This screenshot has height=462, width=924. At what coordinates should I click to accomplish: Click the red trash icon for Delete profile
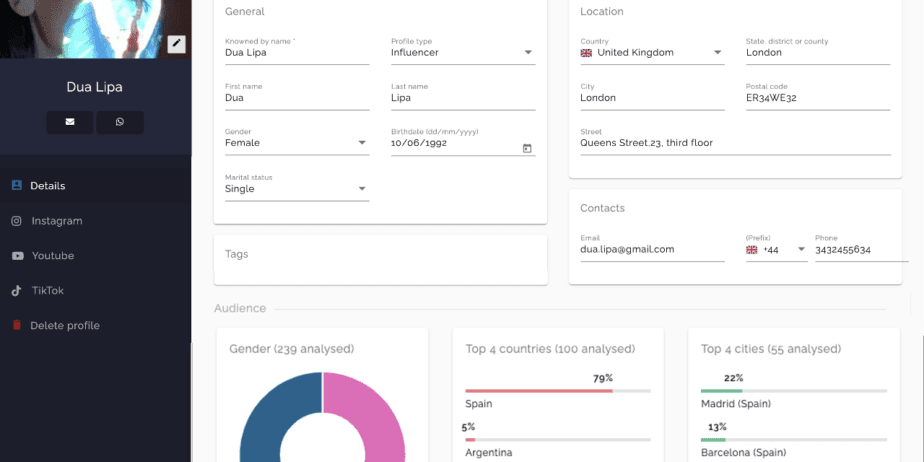click(x=16, y=325)
